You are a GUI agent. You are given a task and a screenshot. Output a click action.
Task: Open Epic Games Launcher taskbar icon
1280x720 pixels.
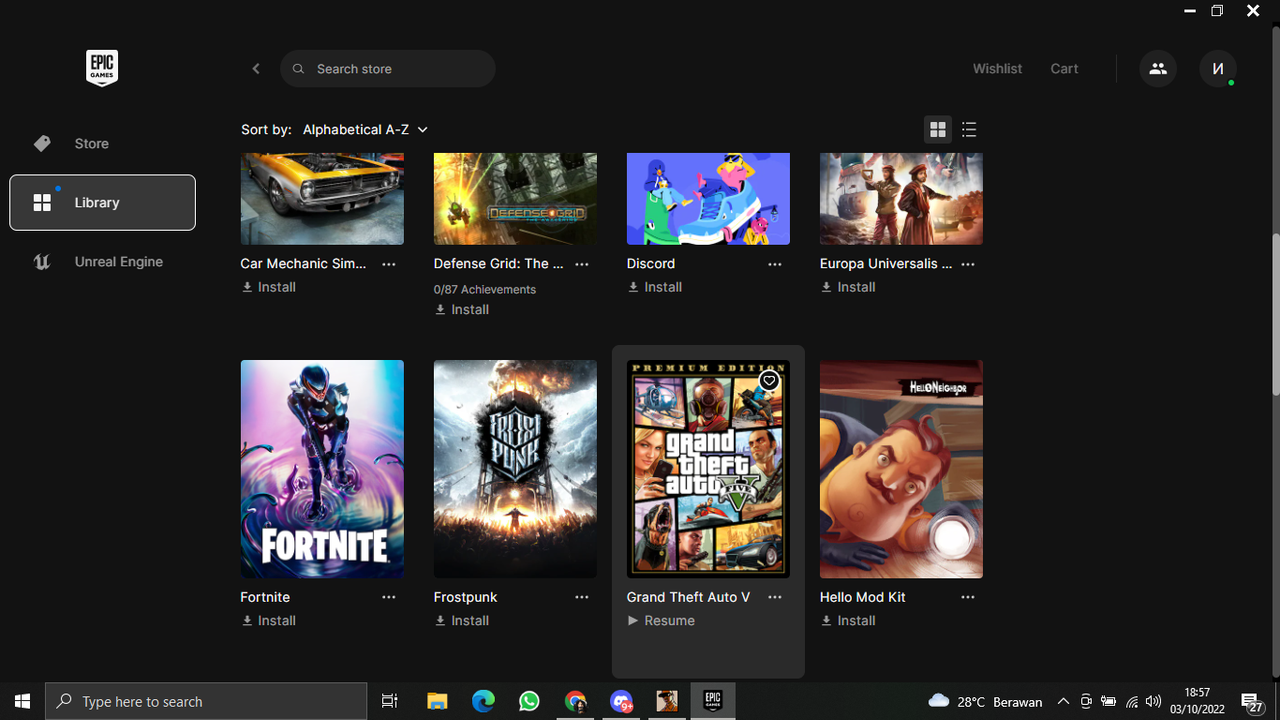713,702
